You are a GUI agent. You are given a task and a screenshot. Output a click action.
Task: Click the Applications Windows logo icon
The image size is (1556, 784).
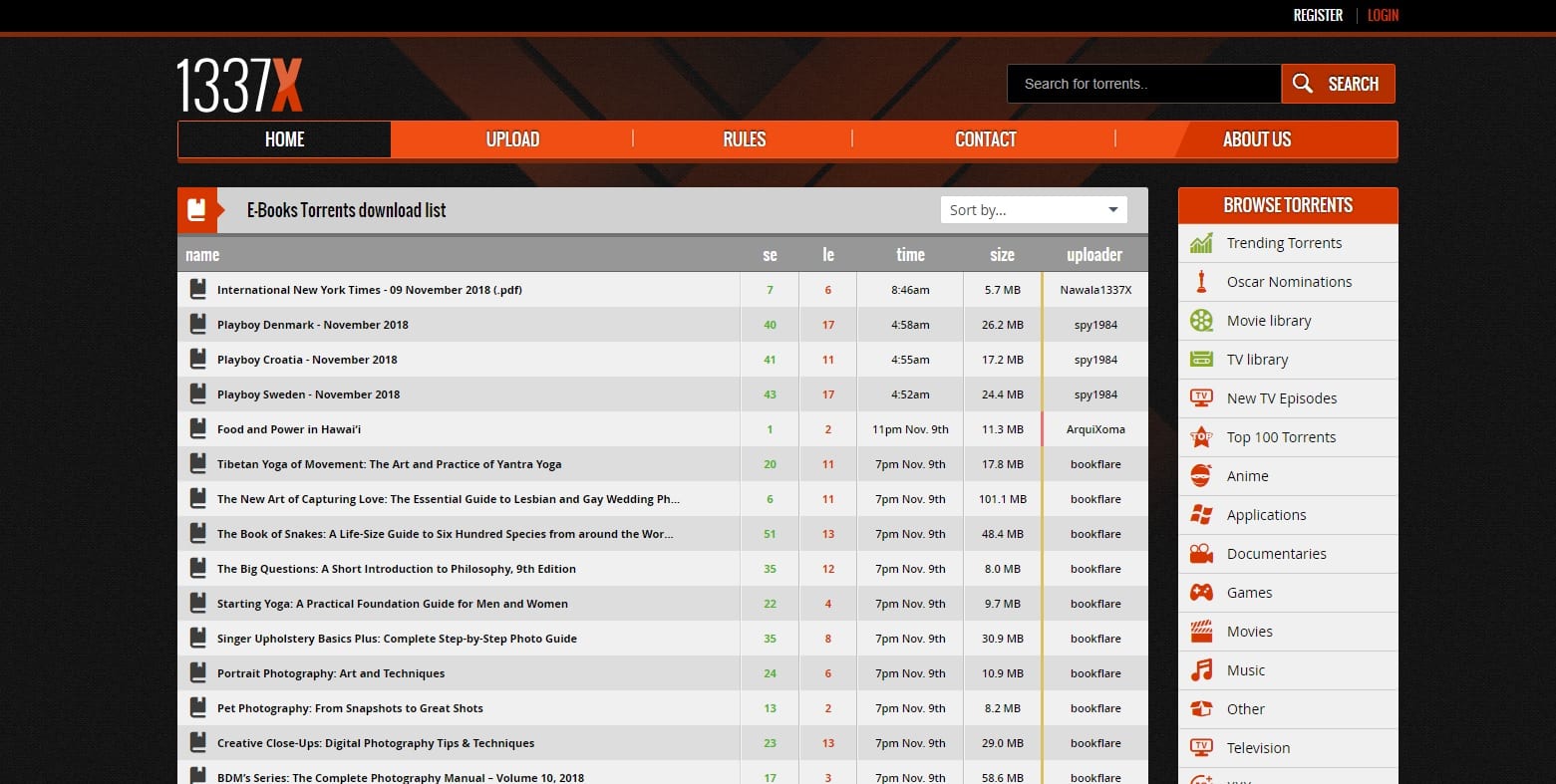(x=1201, y=515)
